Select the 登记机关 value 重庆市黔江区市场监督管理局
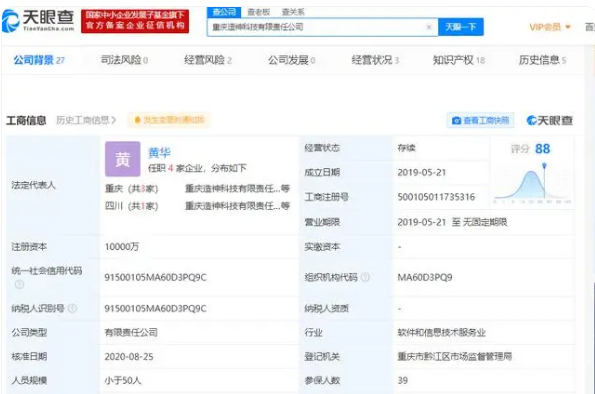 click(455, 356)
